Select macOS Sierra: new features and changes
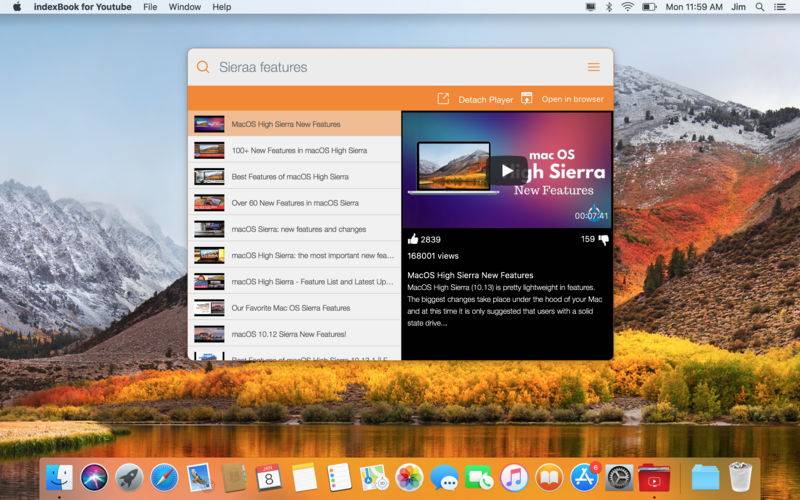 (x=294, y=229)
